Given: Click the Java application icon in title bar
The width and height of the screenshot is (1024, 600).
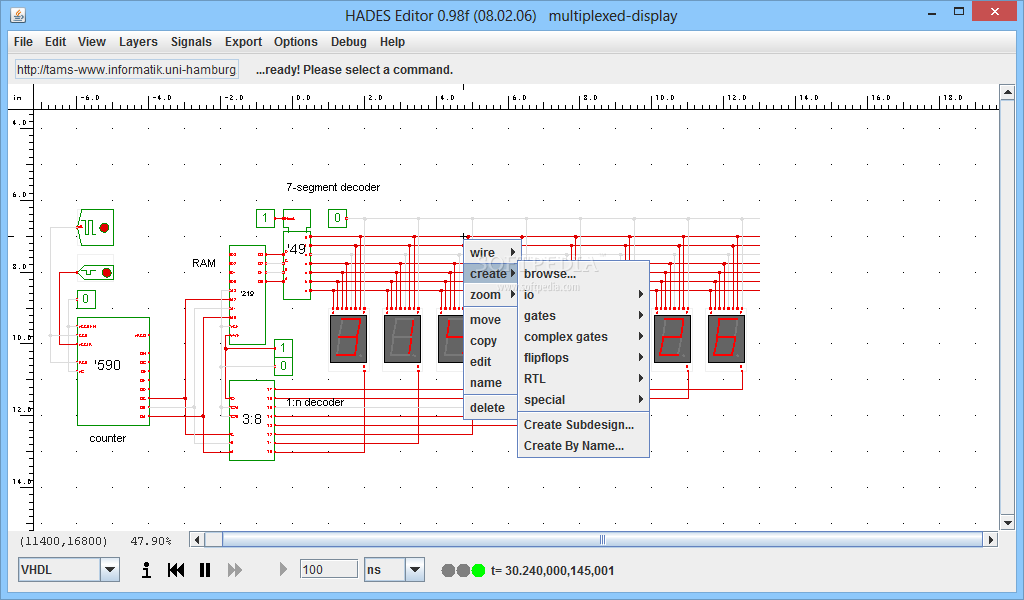Looking at the screenshot, I should click(x=18, y=15).
